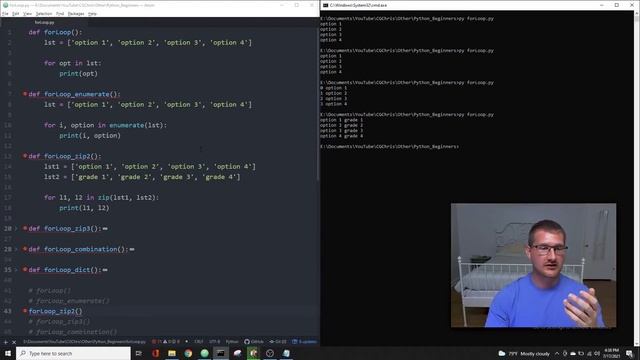The width and height of the screenshot is (640, 360).
Task: Click the fold ellipsis after forLoop_zip3():
Action: coord(105,229)
